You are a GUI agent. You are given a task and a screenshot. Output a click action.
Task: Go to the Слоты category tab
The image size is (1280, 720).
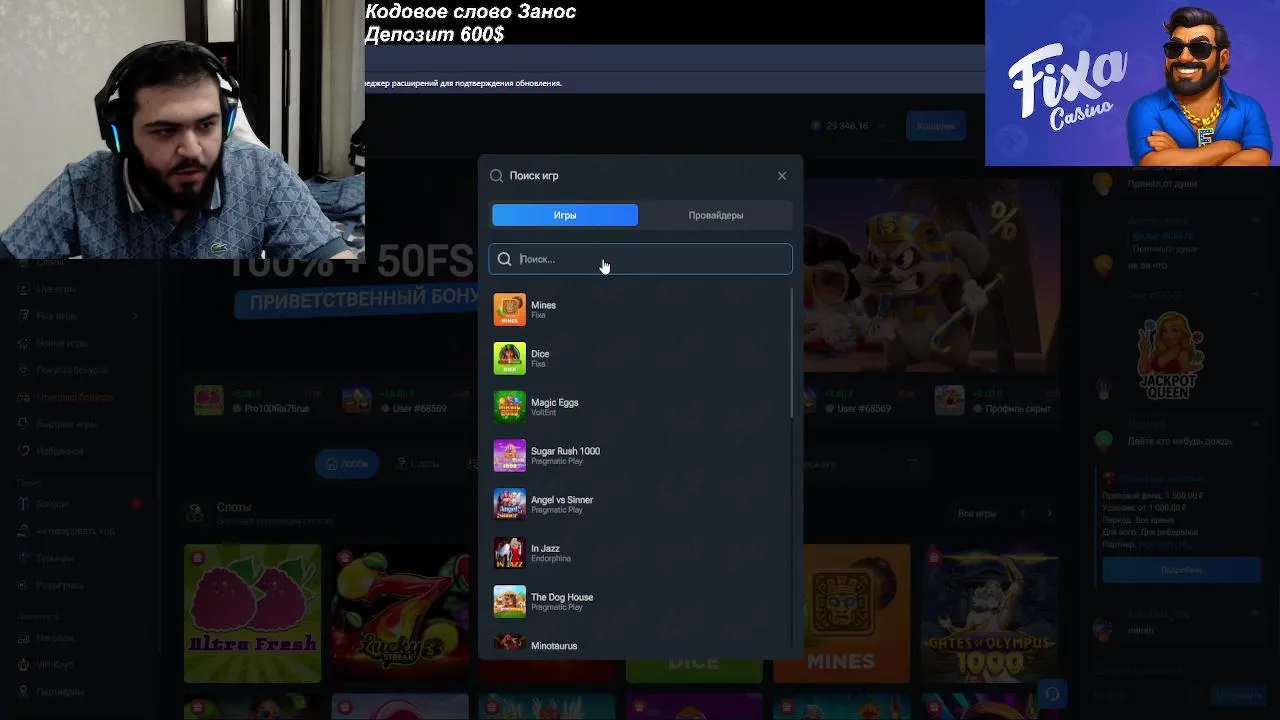coord(418,464)
